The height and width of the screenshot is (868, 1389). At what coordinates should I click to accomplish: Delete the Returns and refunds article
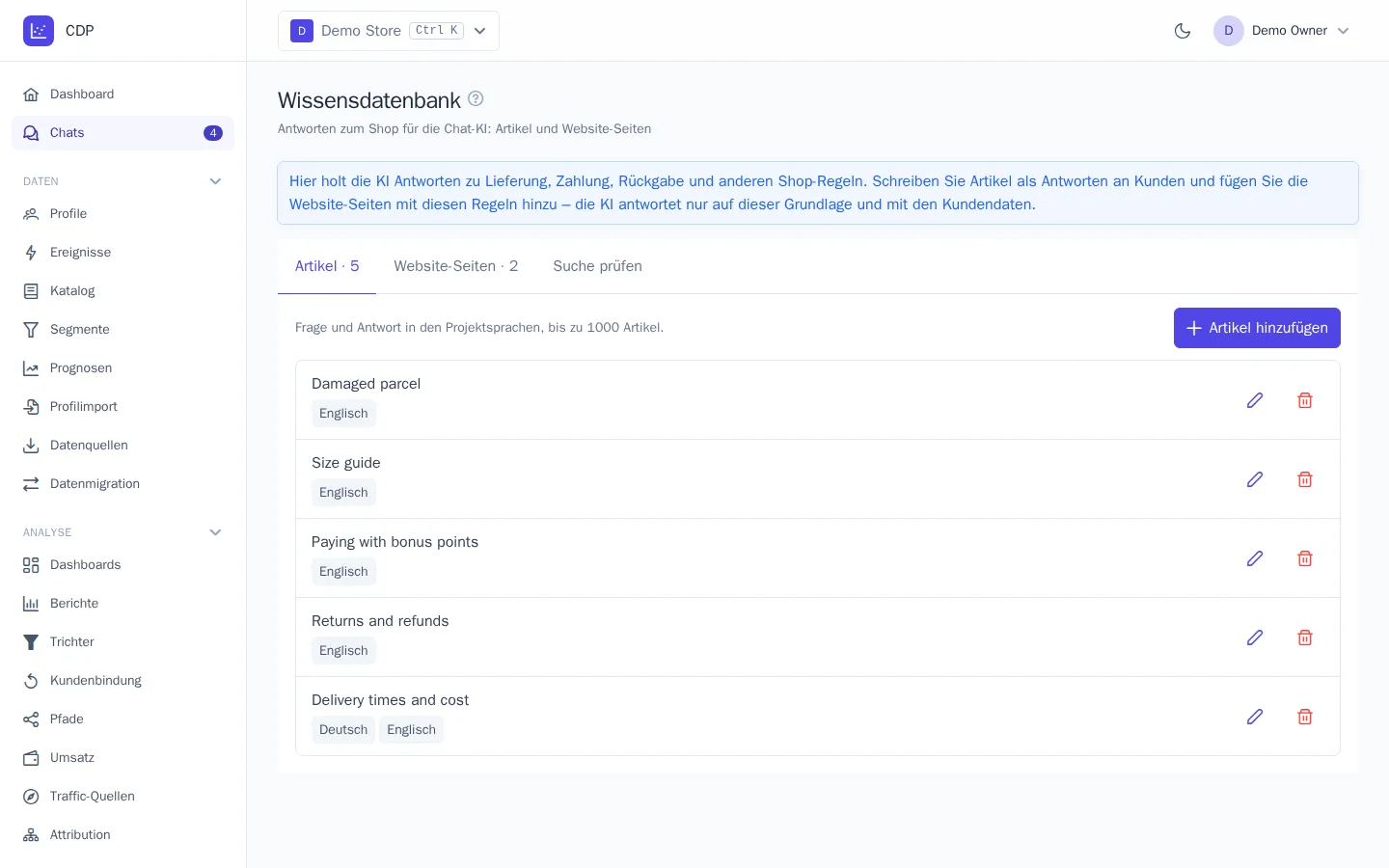coord(1305,637)
